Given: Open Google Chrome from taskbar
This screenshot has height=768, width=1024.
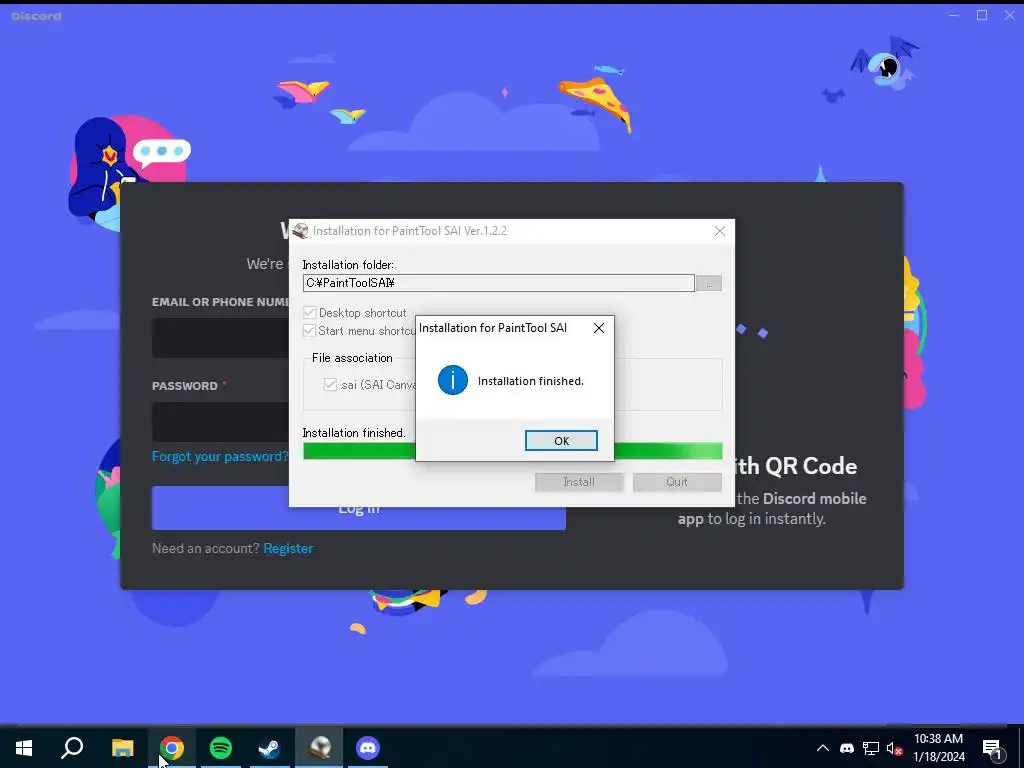Looking at the screenshot, I should click(172, 748).
